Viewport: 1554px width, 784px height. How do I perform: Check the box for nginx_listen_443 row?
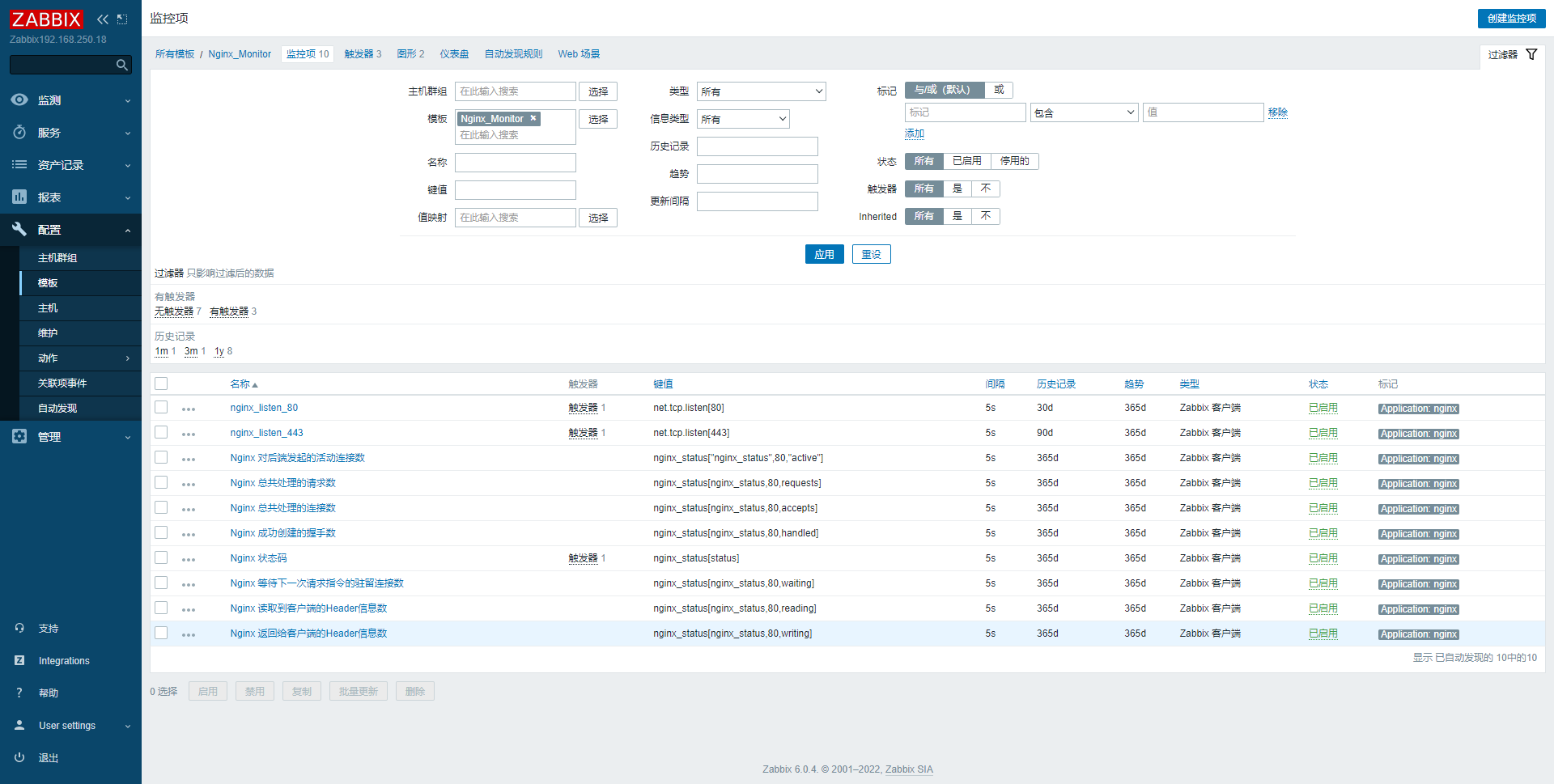coord(161,432)
